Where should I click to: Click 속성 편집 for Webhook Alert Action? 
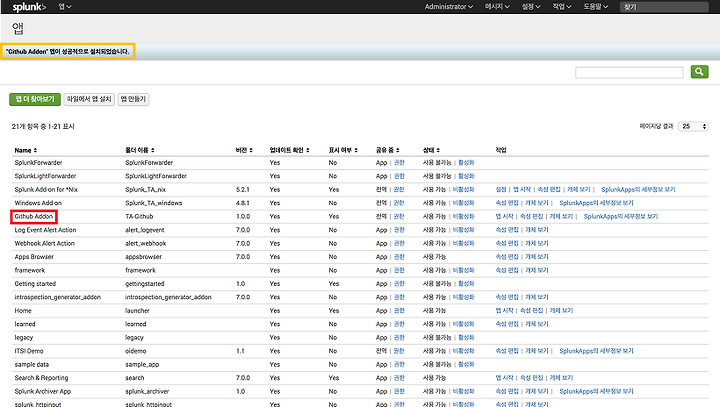[507, 243]
